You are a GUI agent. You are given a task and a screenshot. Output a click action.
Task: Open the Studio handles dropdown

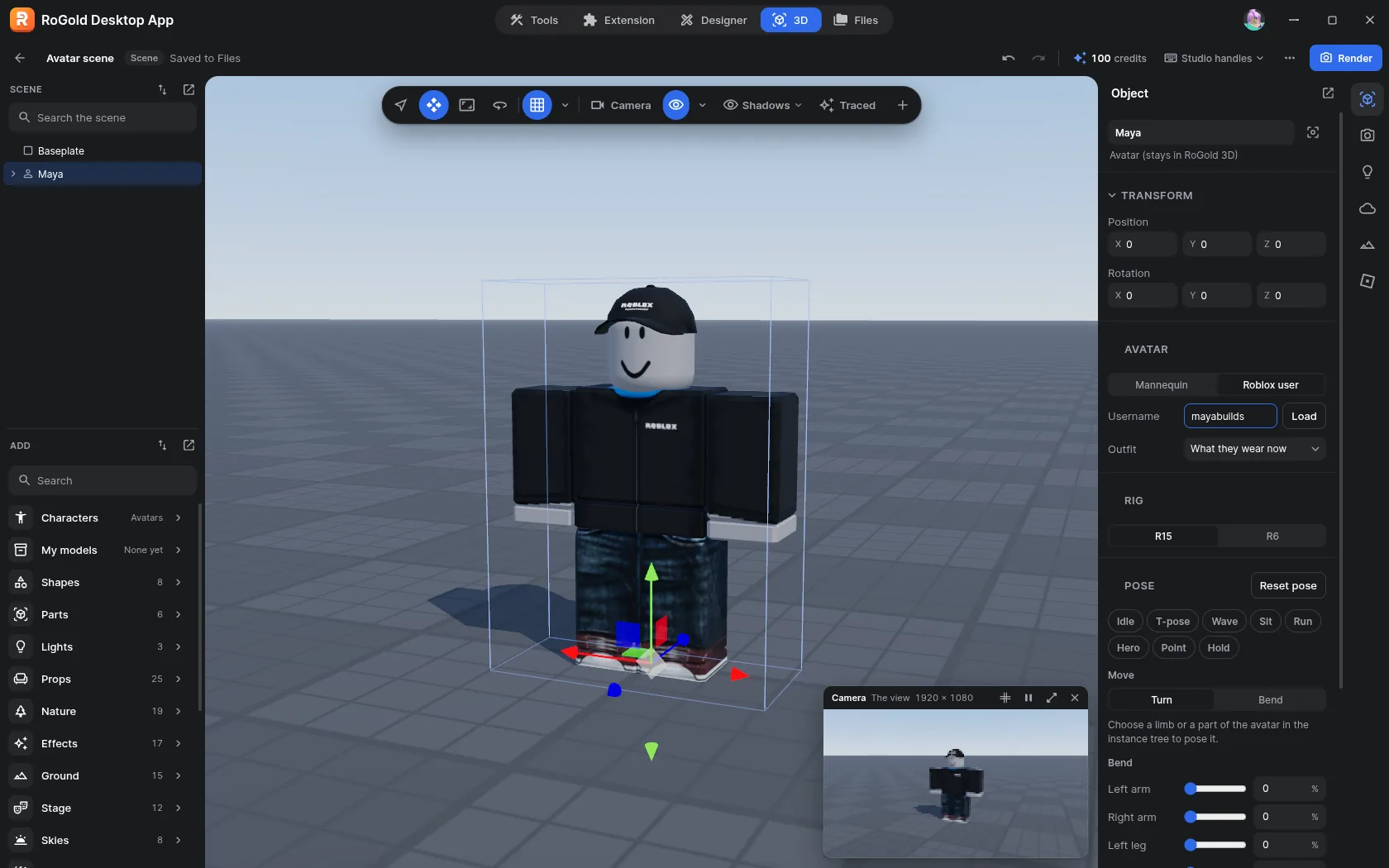coord(1214,58)
